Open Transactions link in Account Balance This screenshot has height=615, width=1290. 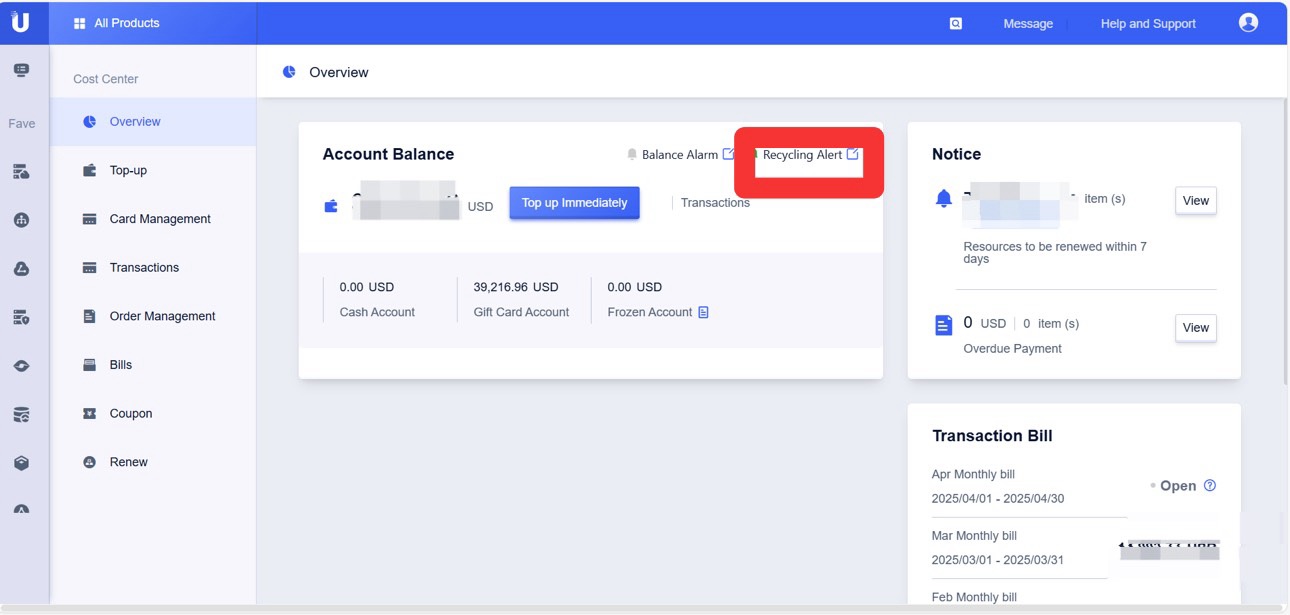(x=715, y=203)
